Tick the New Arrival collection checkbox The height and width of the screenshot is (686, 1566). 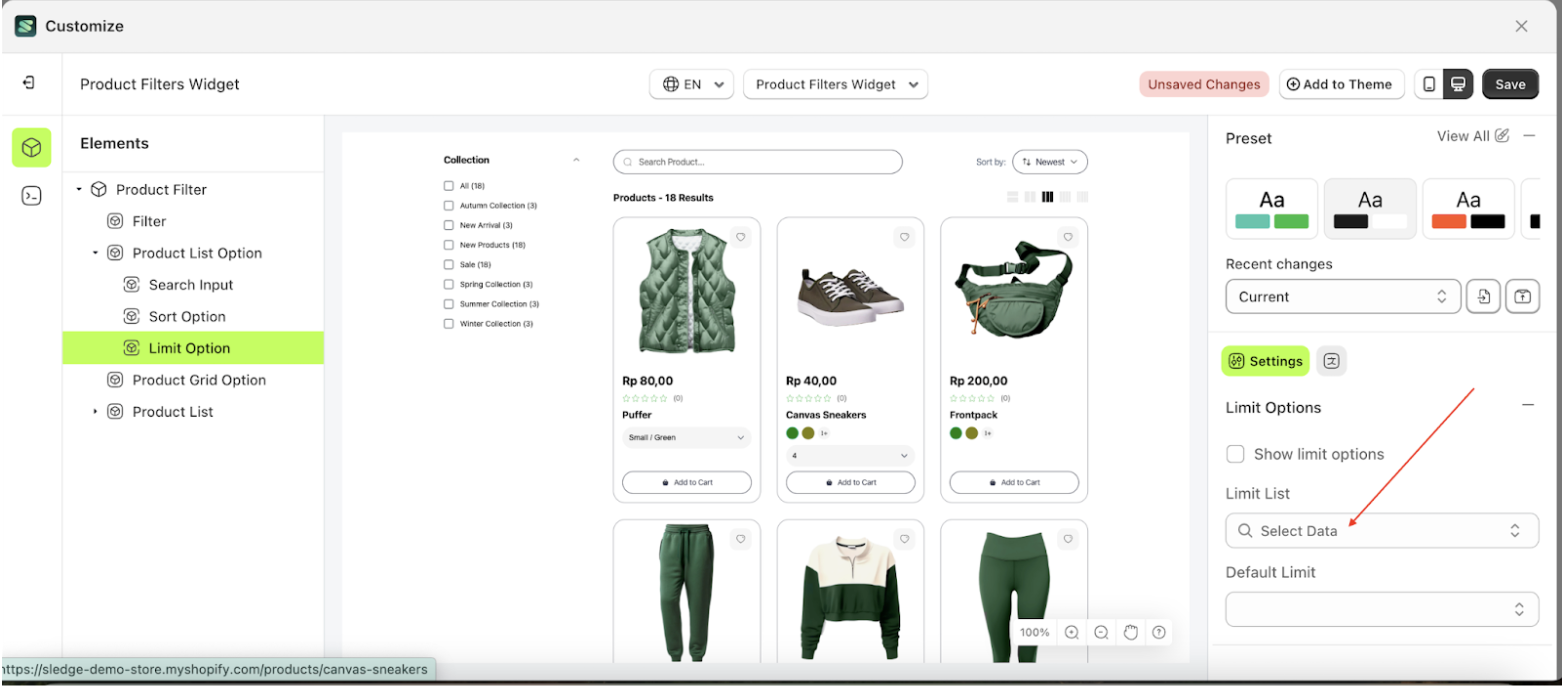click(449, 225)
